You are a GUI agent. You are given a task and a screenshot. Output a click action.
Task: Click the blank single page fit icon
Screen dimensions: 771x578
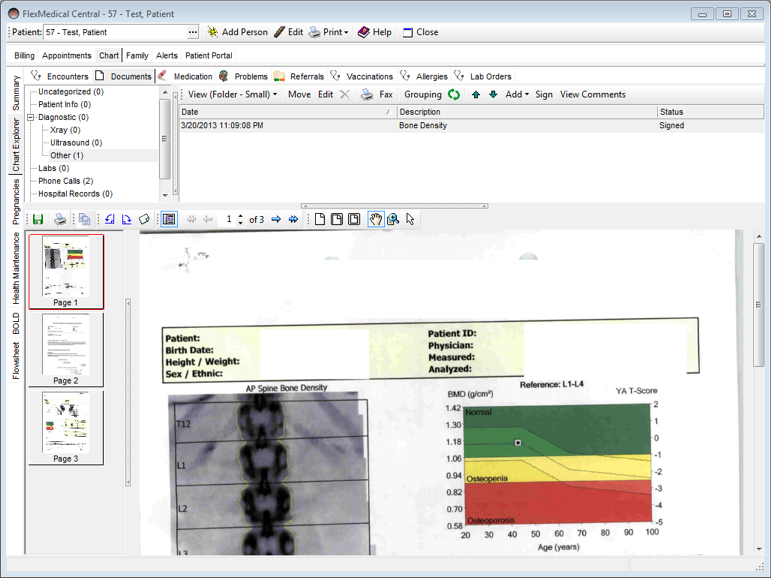click(320, 219)
